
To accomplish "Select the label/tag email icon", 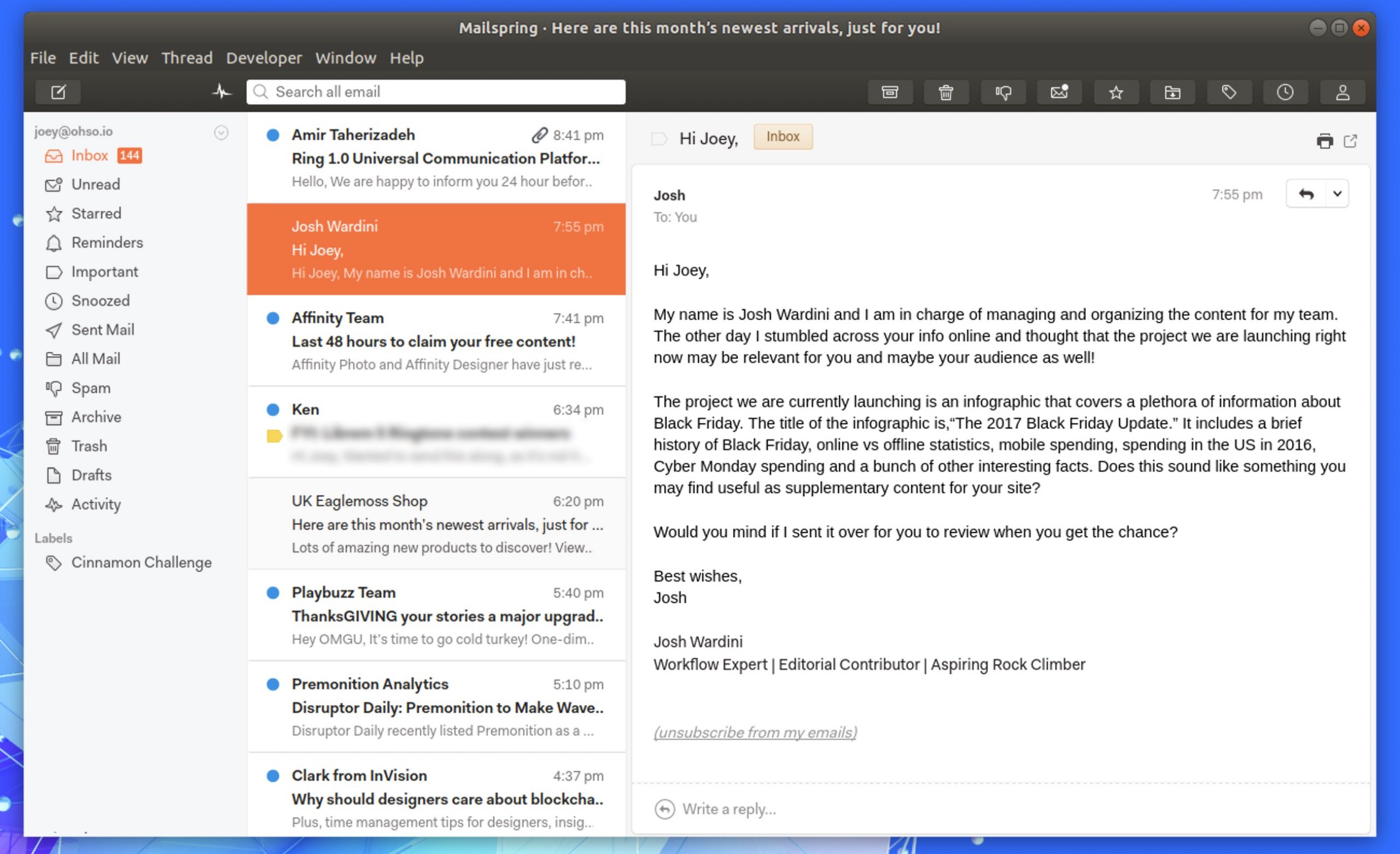I will (1229, 91).
